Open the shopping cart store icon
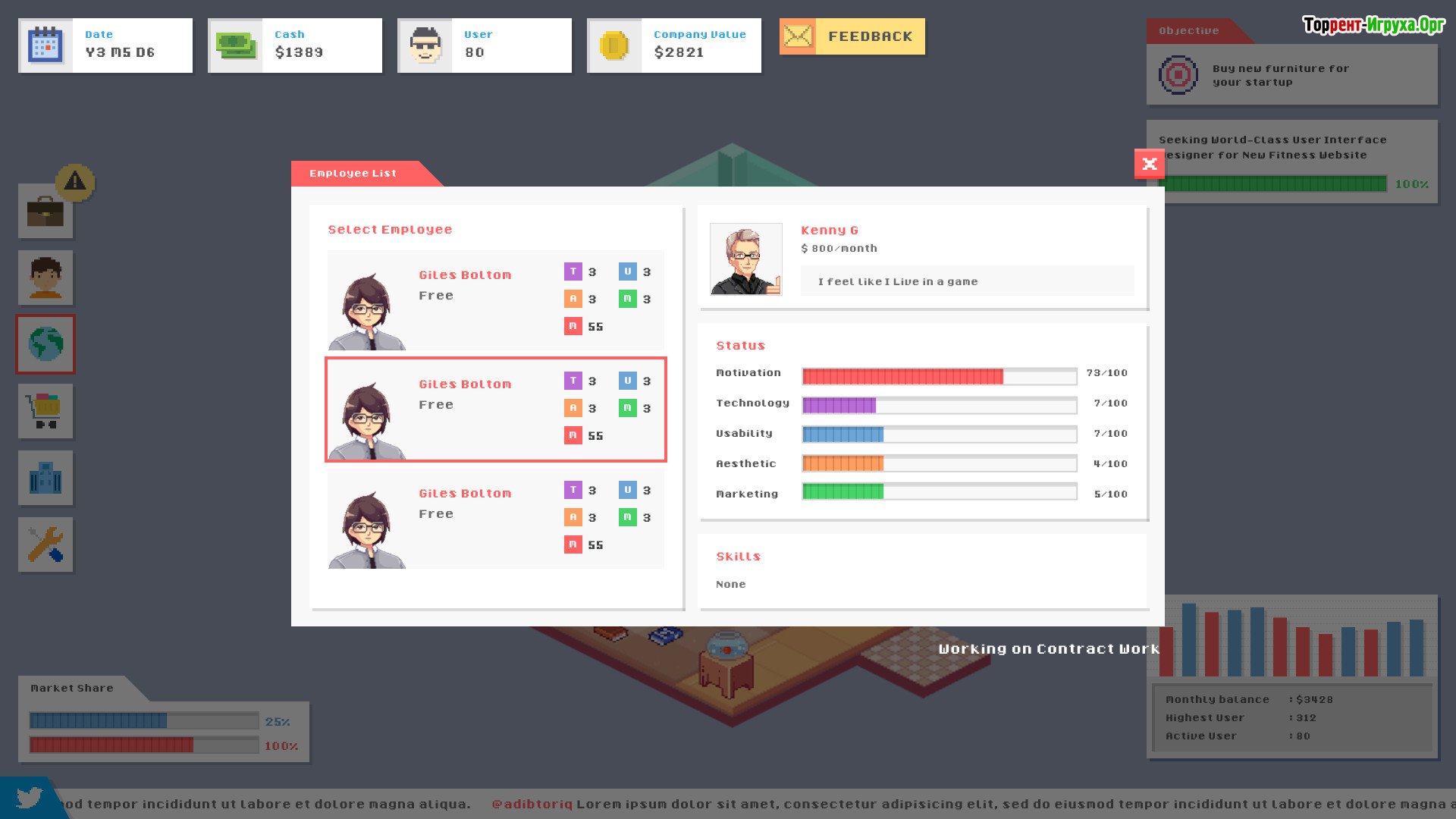This screenshot has width=1456, height=819. [45, 411]
